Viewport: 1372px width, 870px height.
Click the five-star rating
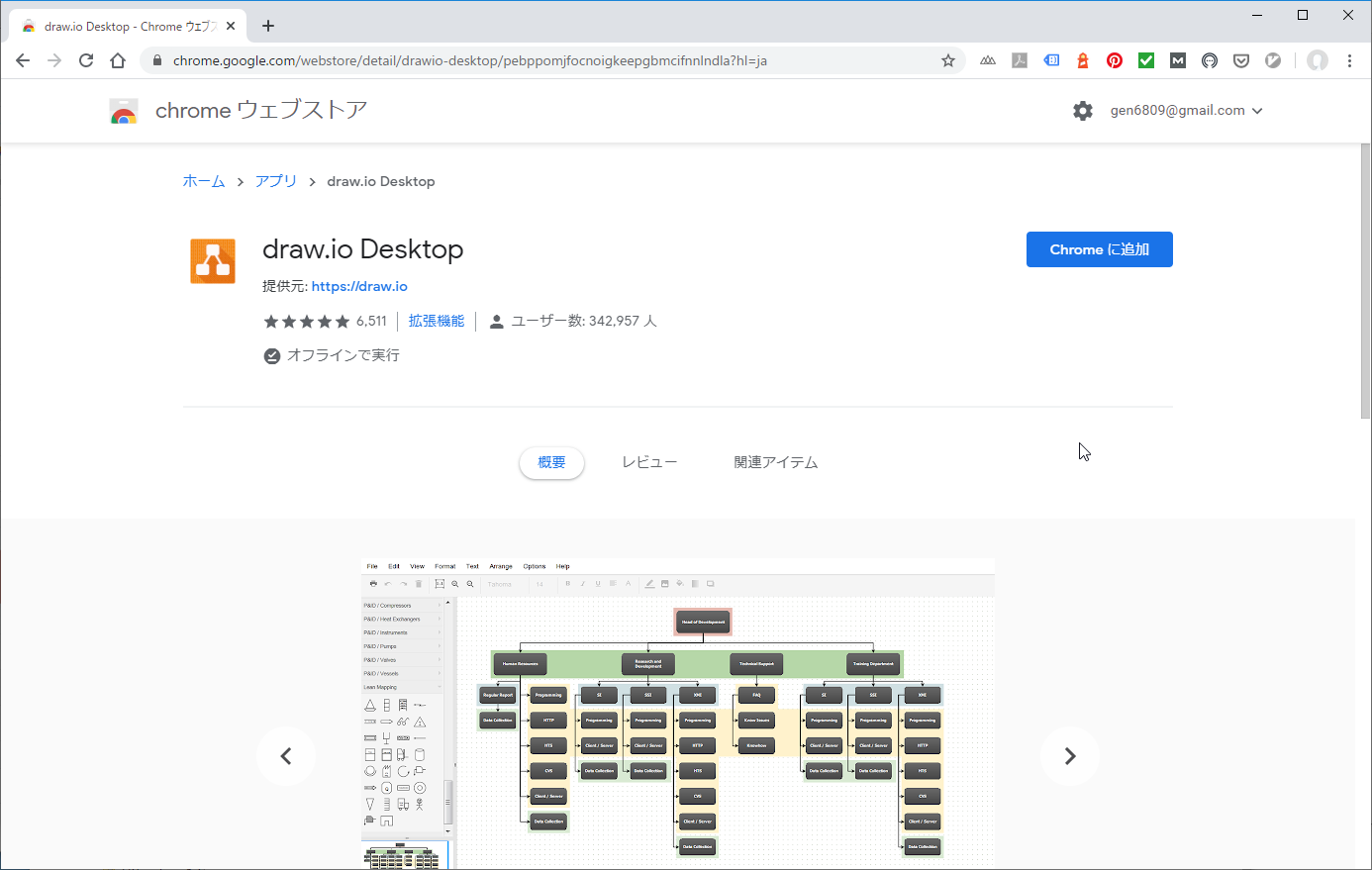pyautogui.click(x=307, y=321)
